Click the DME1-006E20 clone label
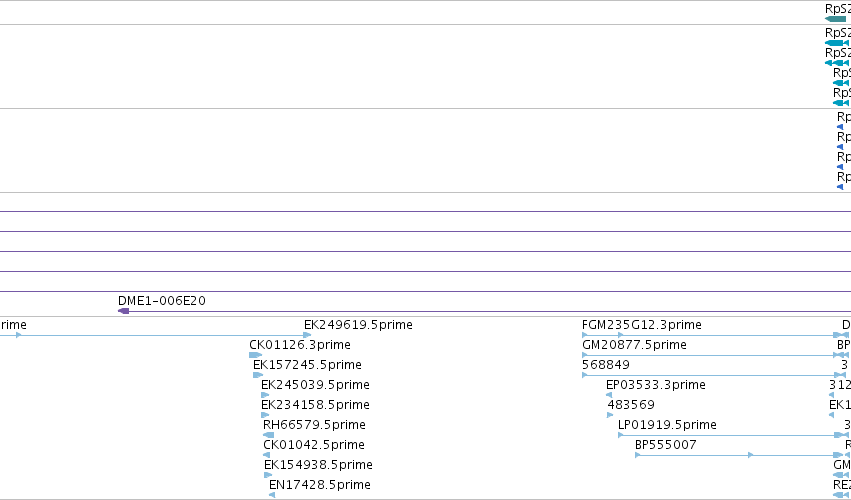 [162, 301]
